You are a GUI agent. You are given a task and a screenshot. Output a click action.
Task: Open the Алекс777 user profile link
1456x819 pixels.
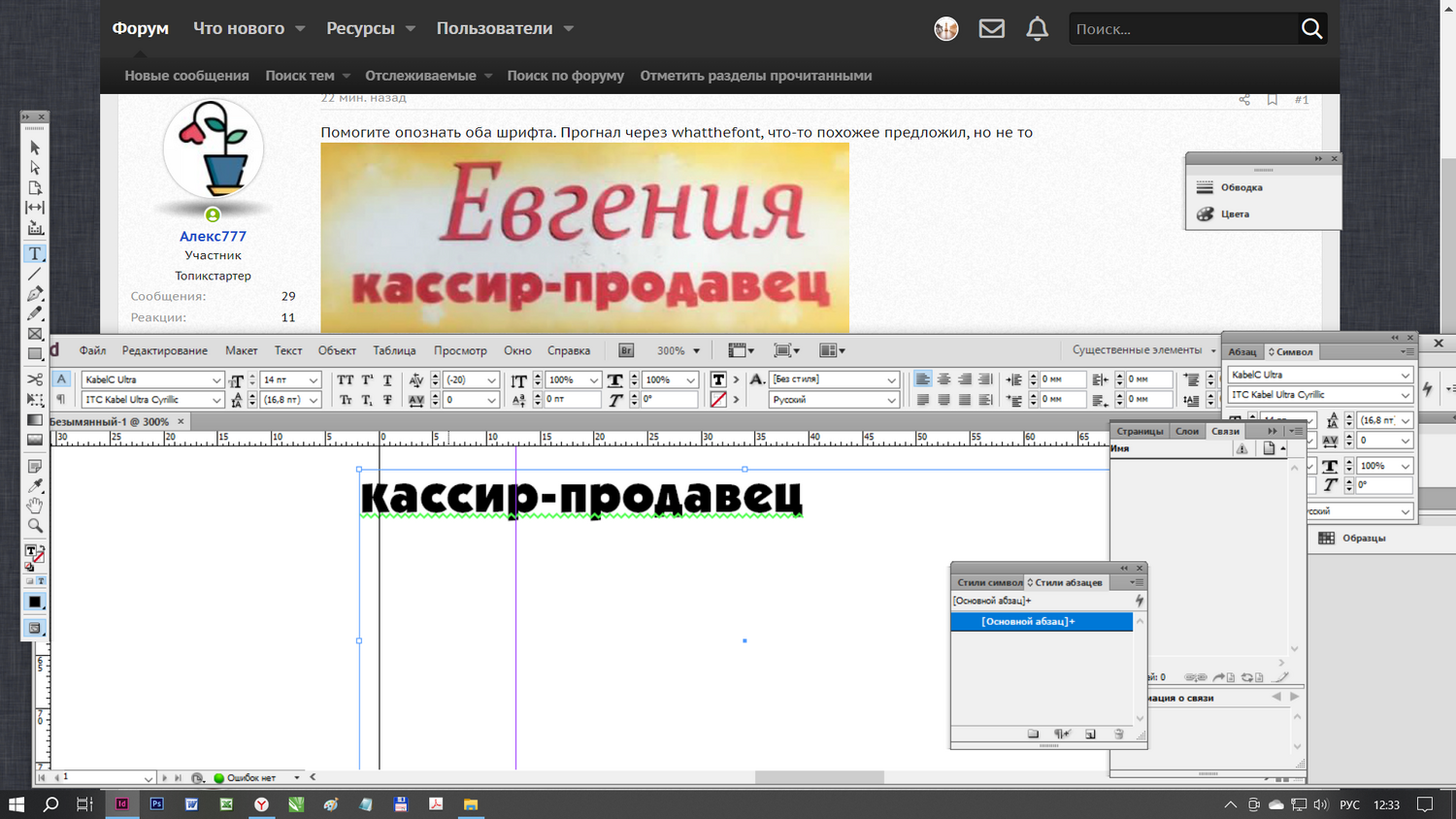pos(213,236)
